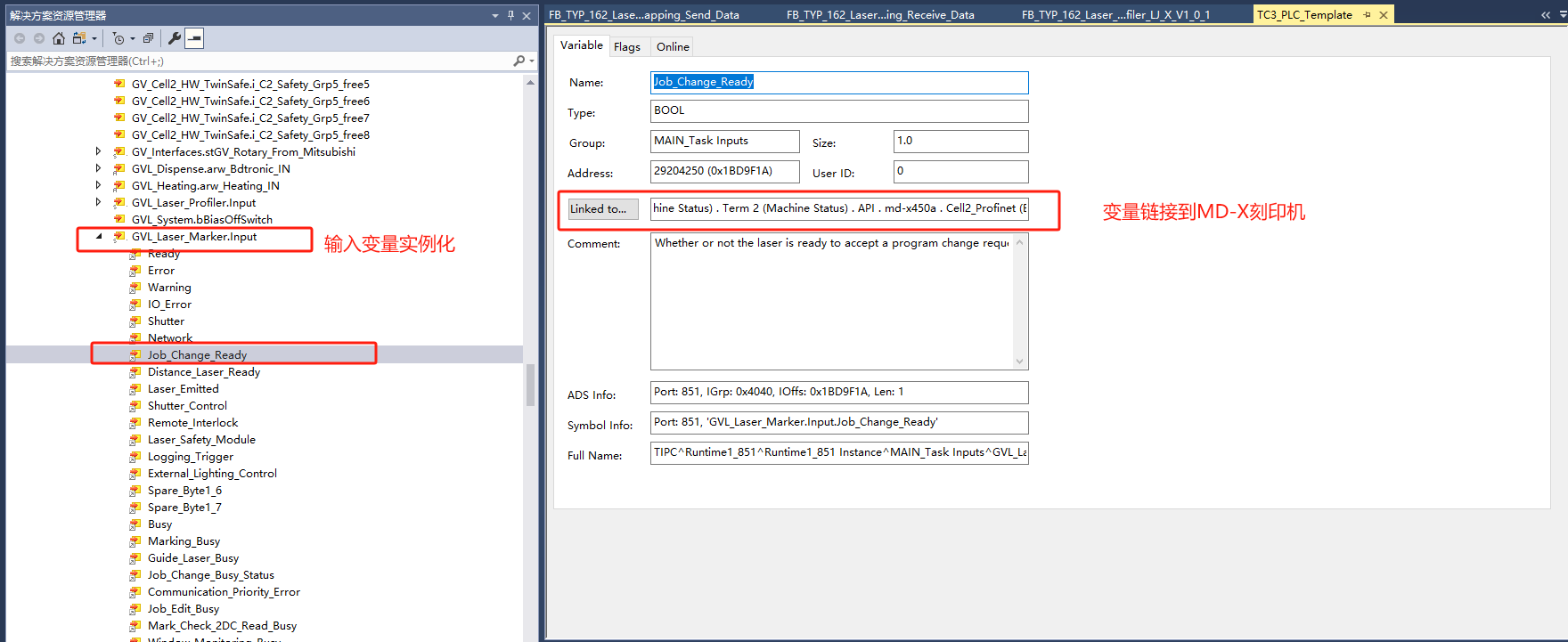Click icon beside Busy variable
Screen dimensions: 1568x642
coord(135,524)
